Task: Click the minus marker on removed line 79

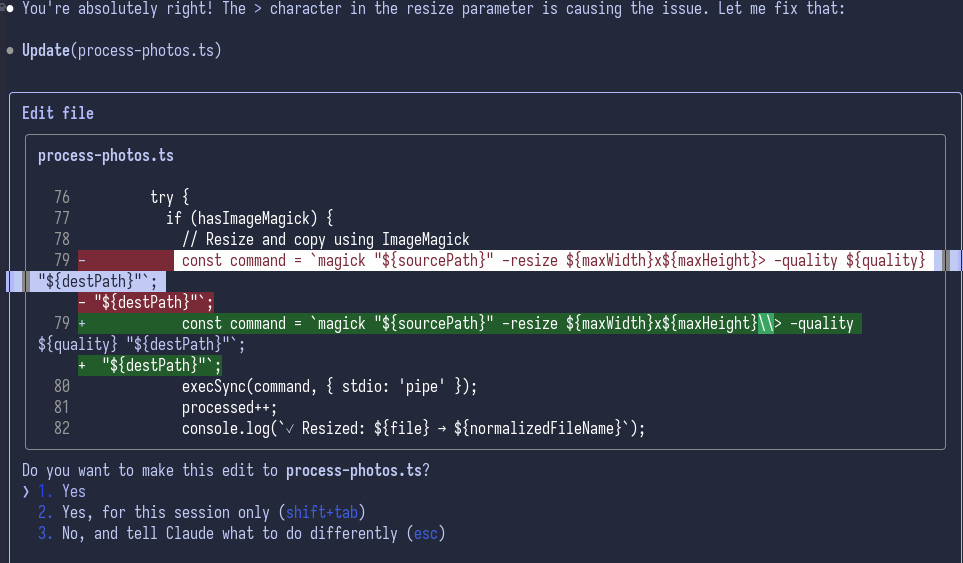Action: pyautogui.click(x=82, y=260)
